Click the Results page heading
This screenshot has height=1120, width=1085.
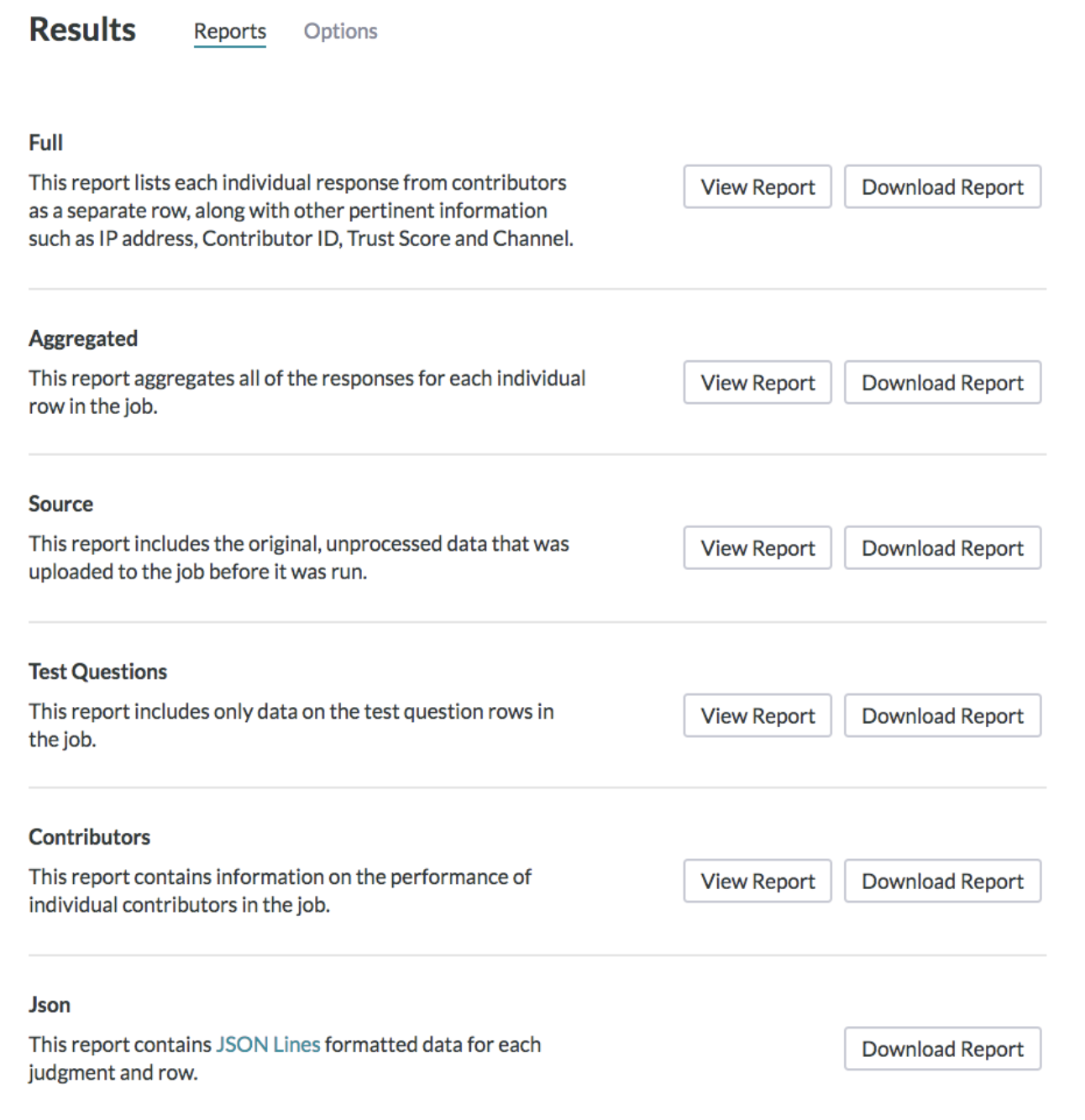82,29
